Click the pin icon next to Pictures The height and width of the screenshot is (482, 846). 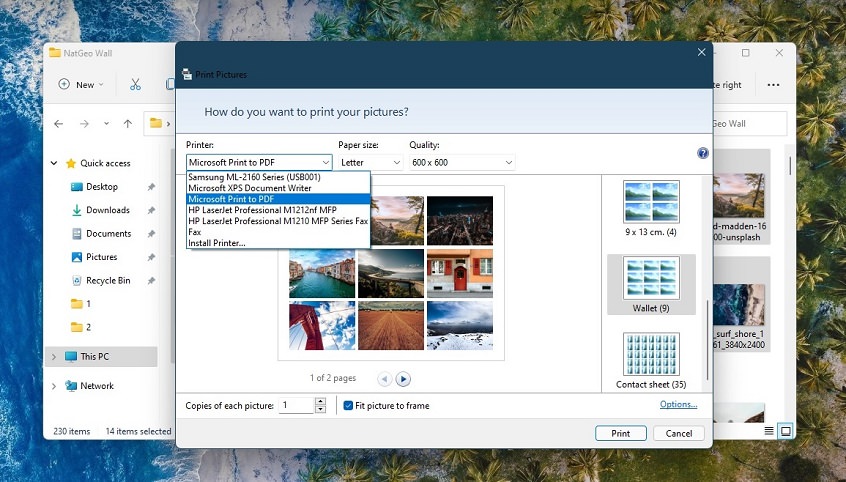pyautogui.click(x=151, y=257)
